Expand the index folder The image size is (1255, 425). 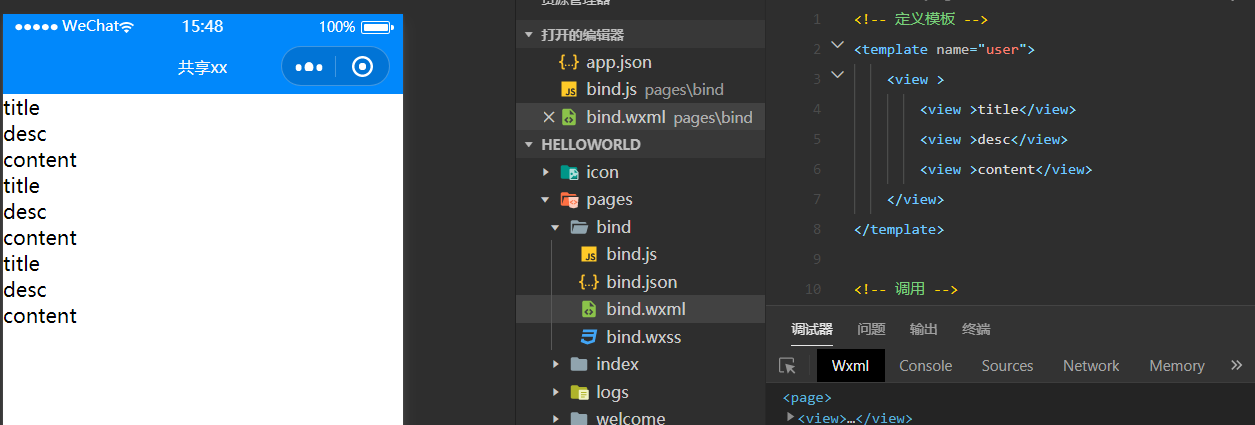tap(555, 364)
